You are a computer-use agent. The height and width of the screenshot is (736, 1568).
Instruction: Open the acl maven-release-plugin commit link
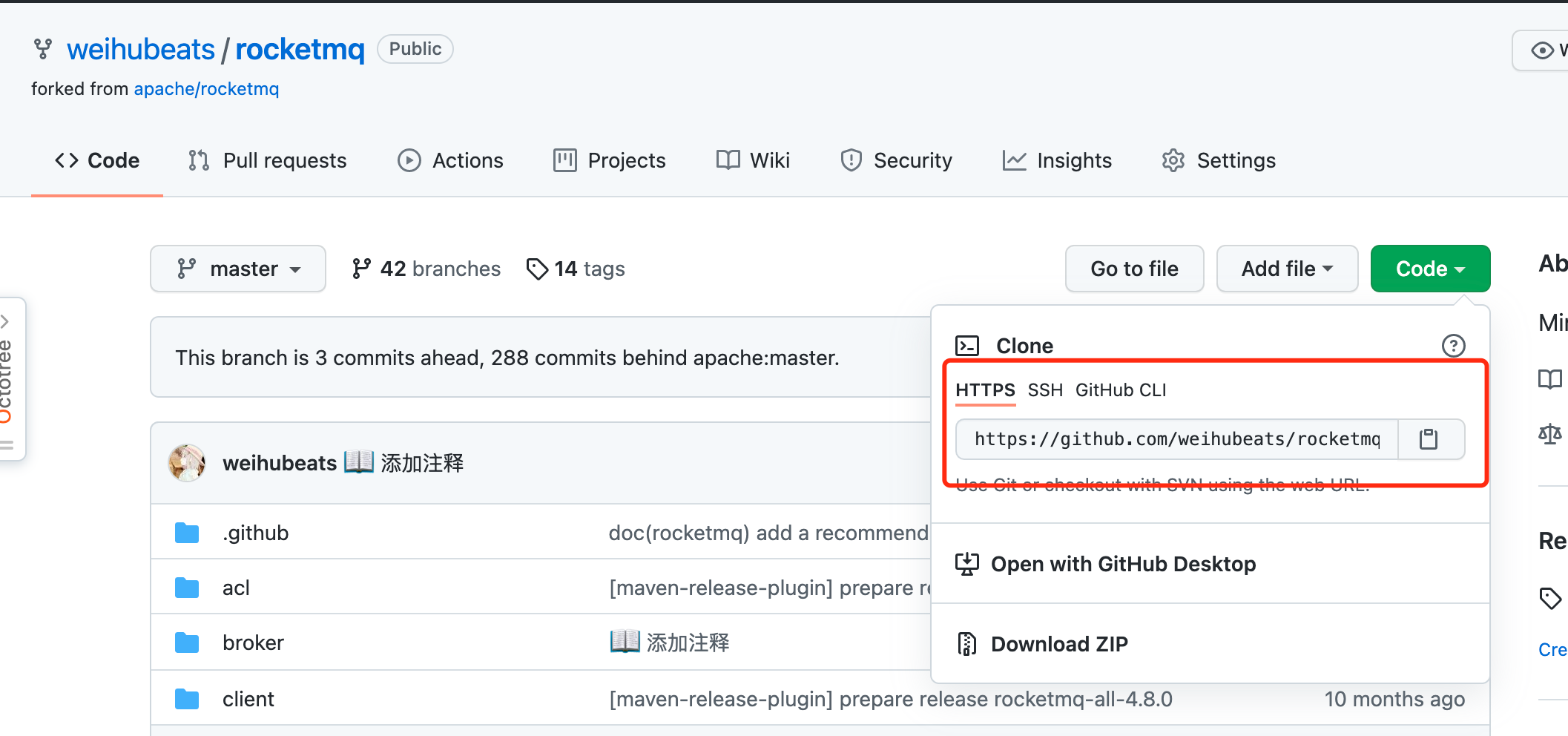tap(770, 588)
